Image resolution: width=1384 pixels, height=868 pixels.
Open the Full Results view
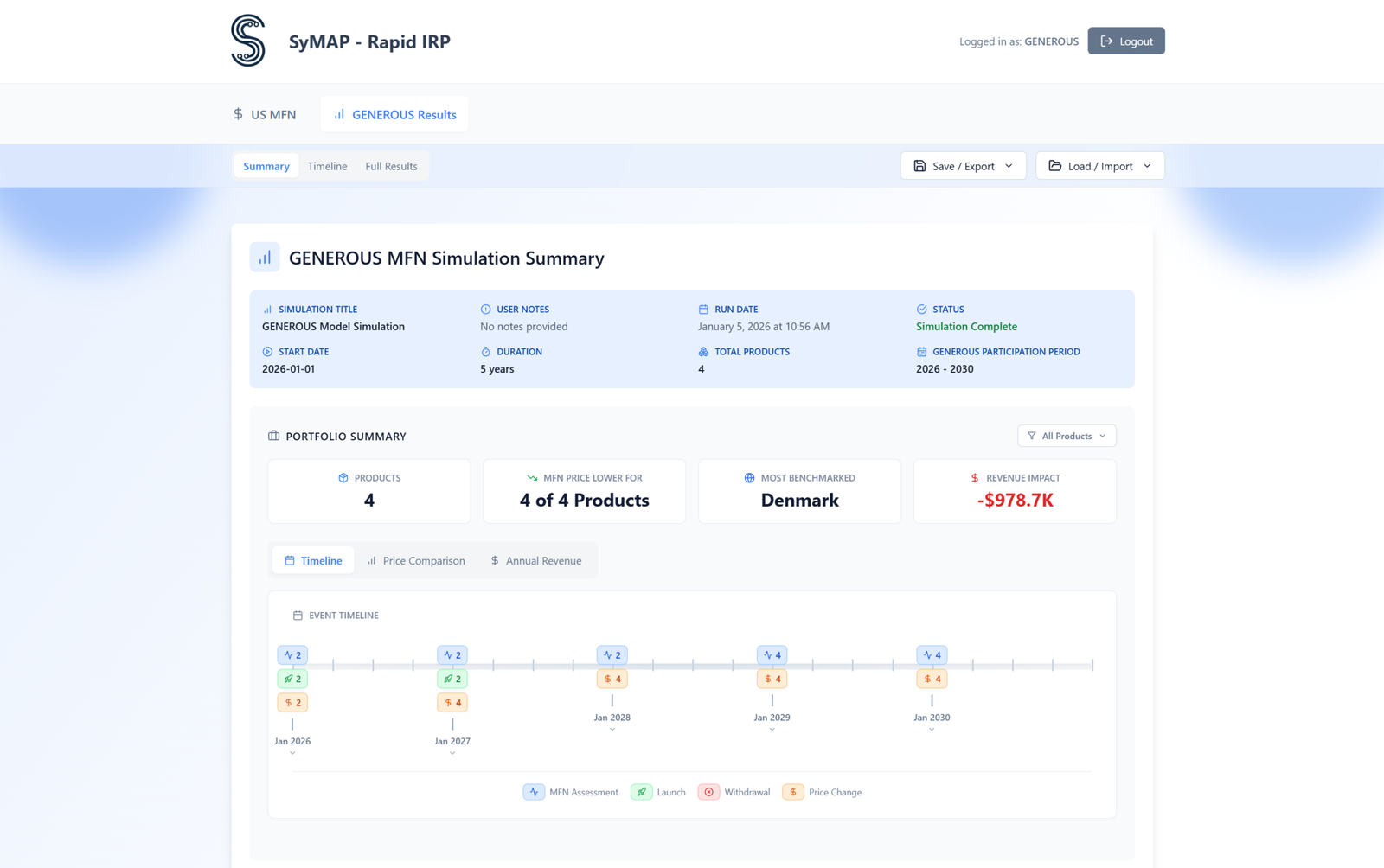point(391,165)
